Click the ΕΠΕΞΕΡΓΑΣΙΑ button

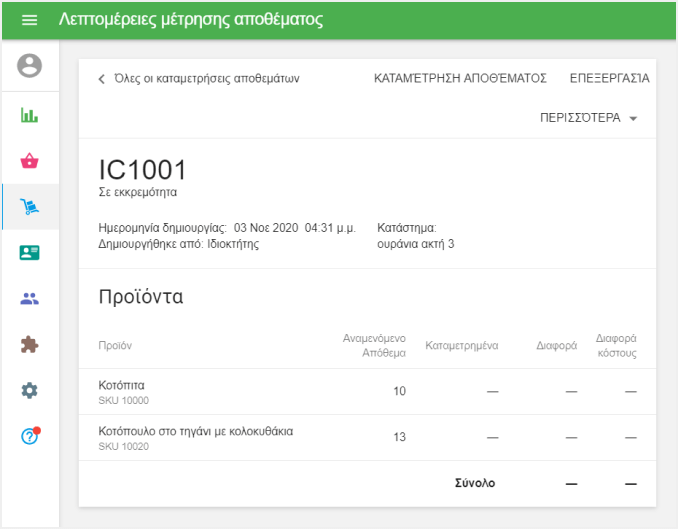(609, 78)
